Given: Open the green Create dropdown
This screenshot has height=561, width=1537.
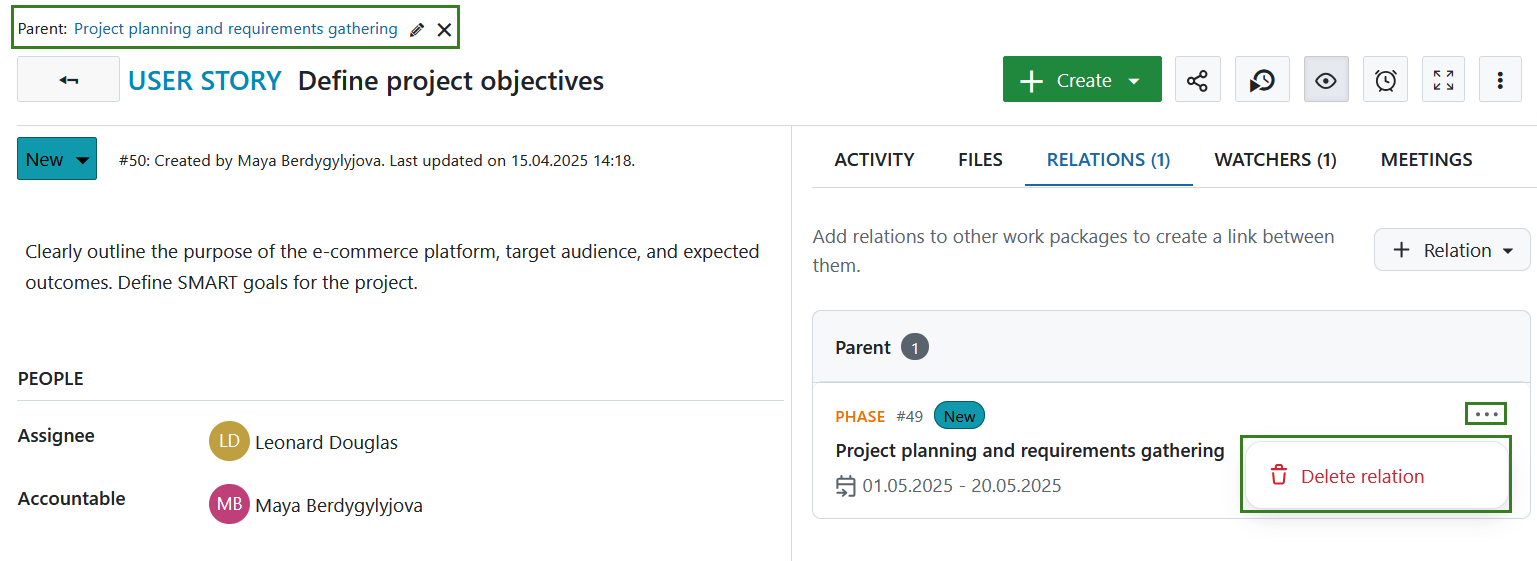Looking at the screenshot, I should (1082, 80).
